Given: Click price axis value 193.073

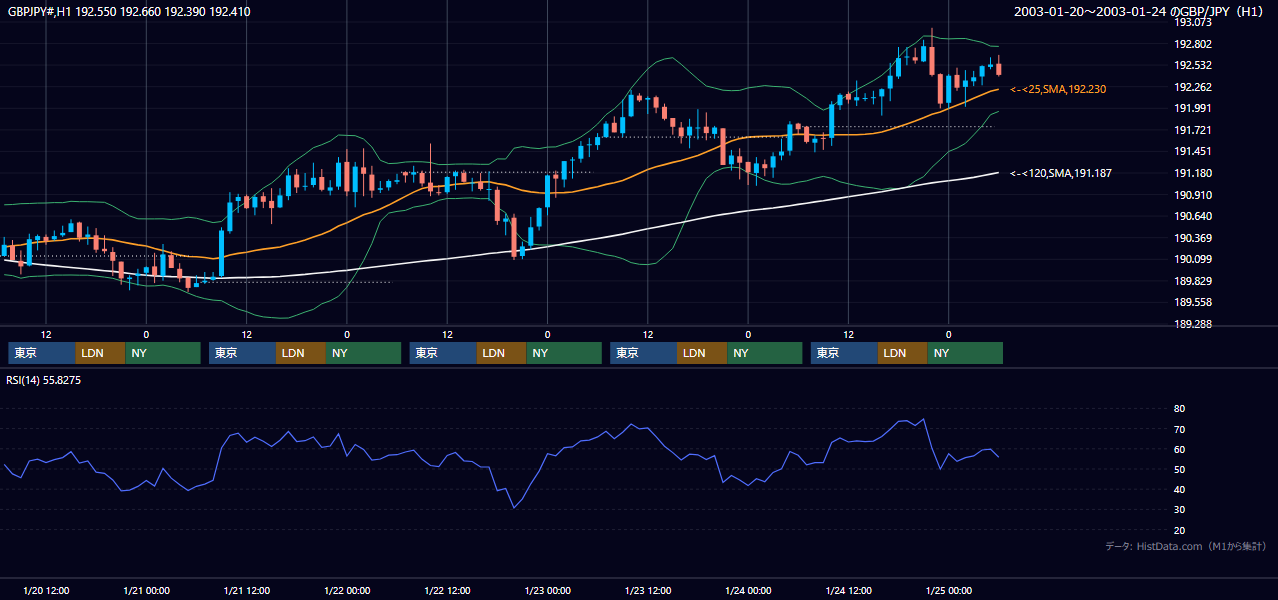Looking at the screenshot, I should (x=1193, y=22).
